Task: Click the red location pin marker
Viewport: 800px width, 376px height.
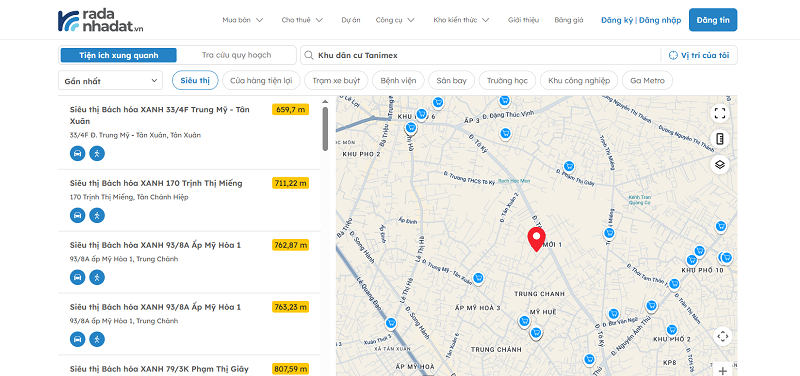Action: pos(536,240)
